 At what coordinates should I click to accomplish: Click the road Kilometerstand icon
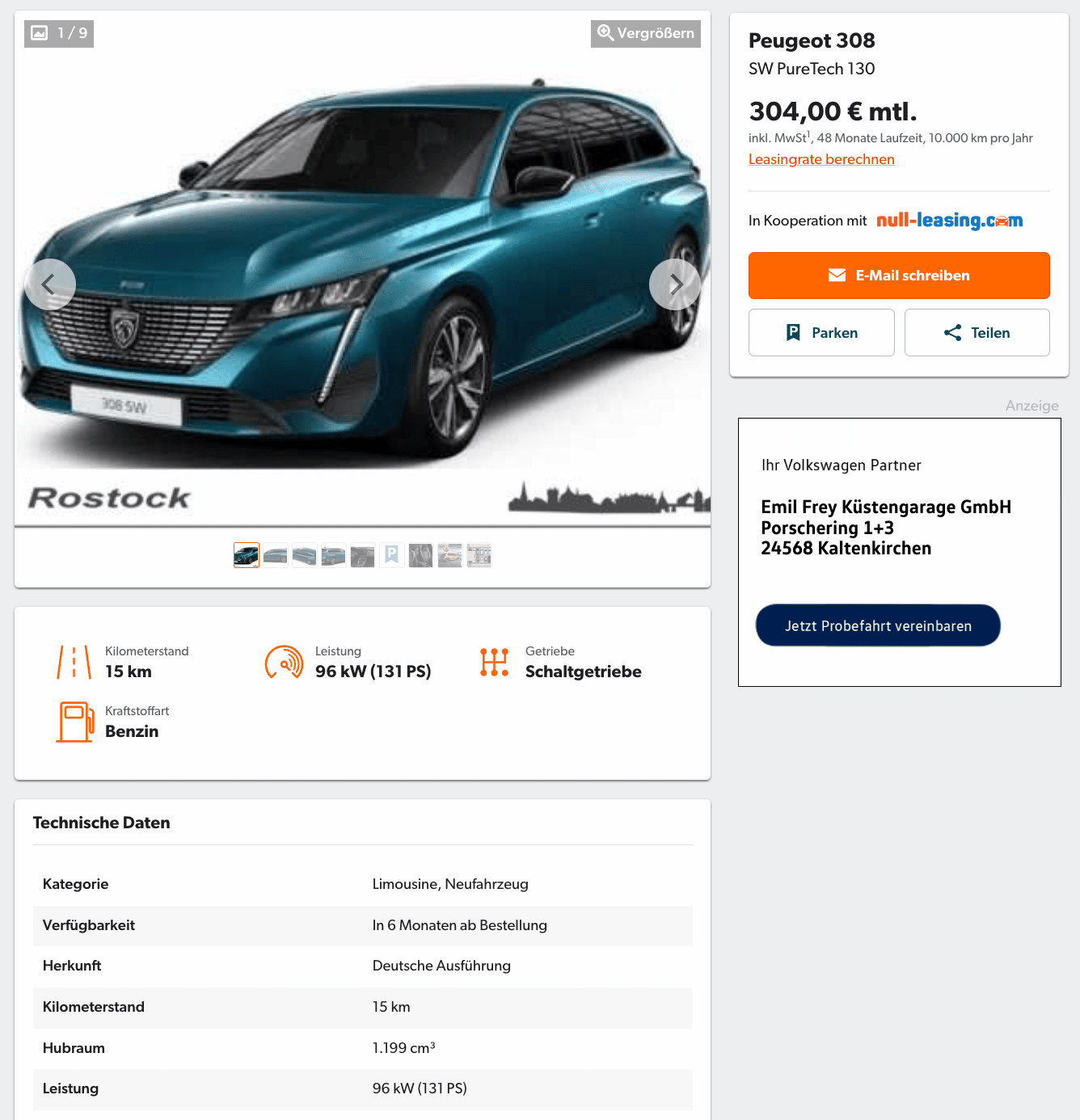(x=74, y=662)
